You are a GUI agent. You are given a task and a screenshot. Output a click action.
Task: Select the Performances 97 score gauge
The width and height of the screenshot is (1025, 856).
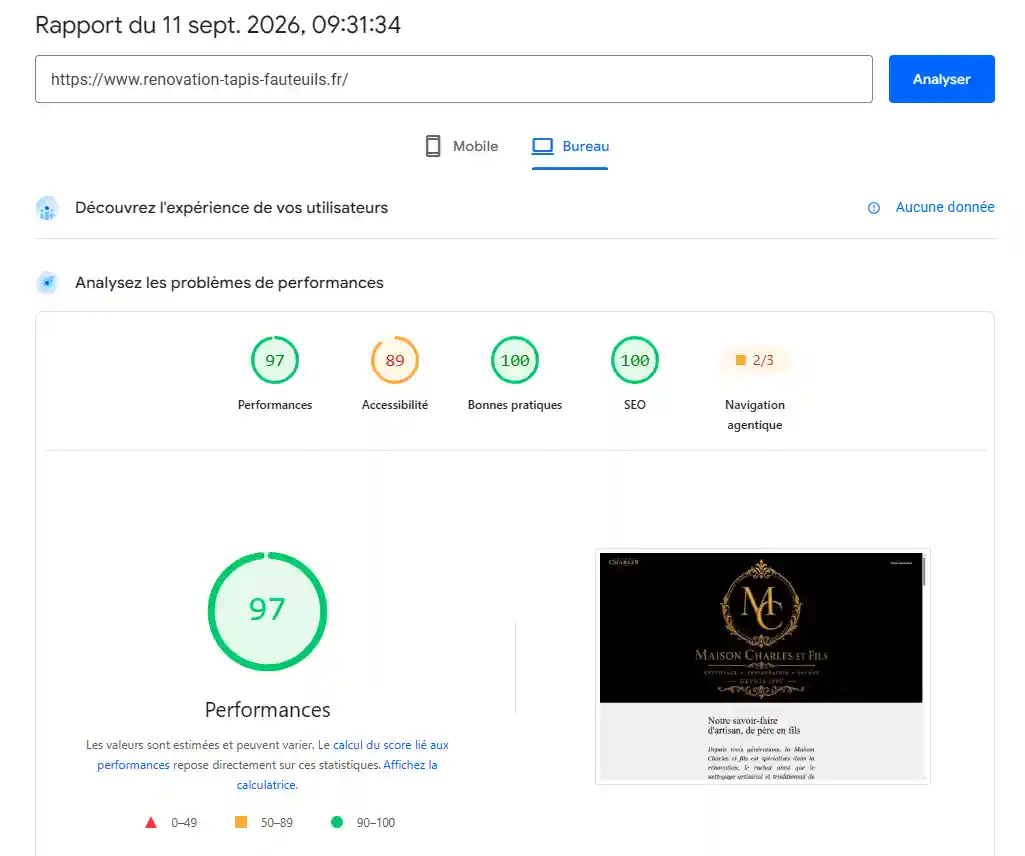click(275, 360)
